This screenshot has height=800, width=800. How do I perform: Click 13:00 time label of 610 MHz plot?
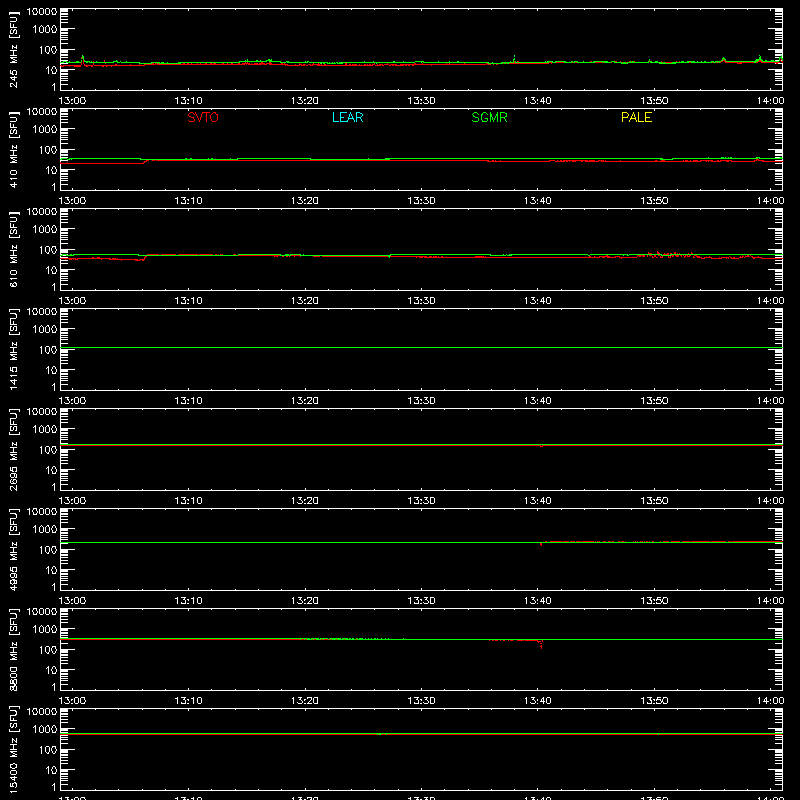[72, 301]
